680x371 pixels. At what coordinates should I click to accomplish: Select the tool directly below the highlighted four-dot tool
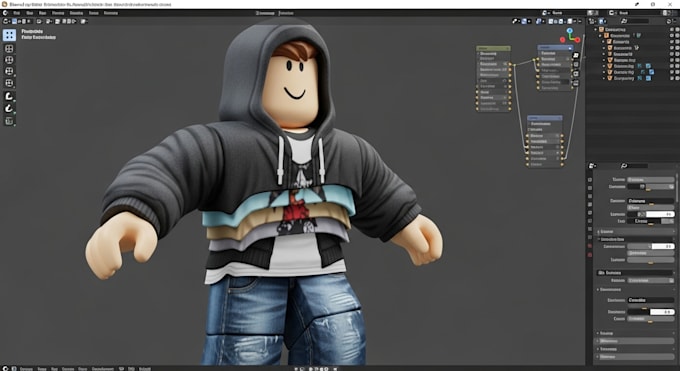[x=9, y=49]
